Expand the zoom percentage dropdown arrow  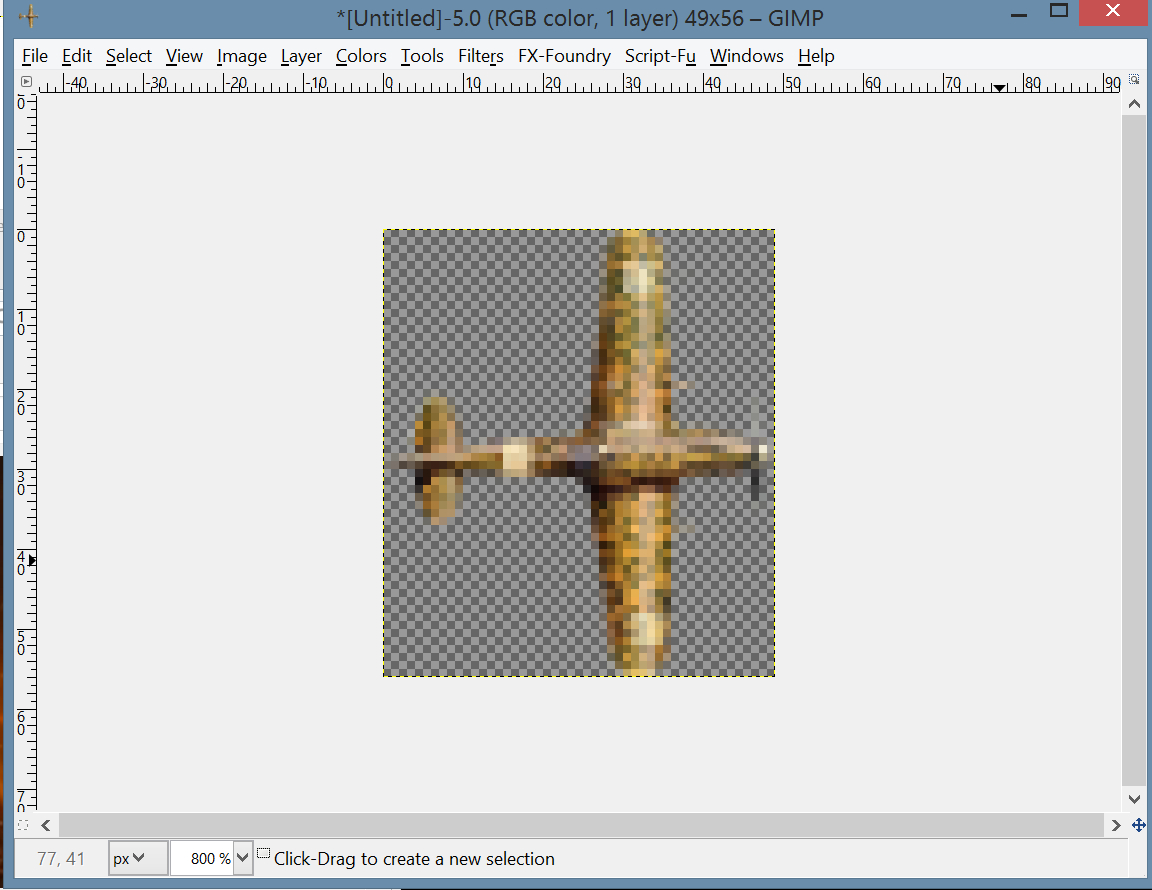click(x=243, y=858)
